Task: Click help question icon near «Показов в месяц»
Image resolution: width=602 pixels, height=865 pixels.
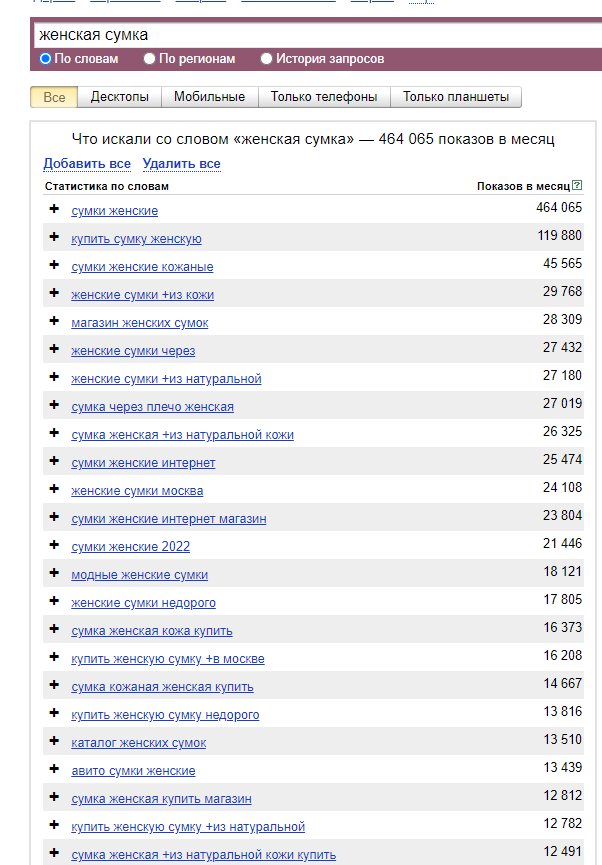Action: [x=577, y=186]
